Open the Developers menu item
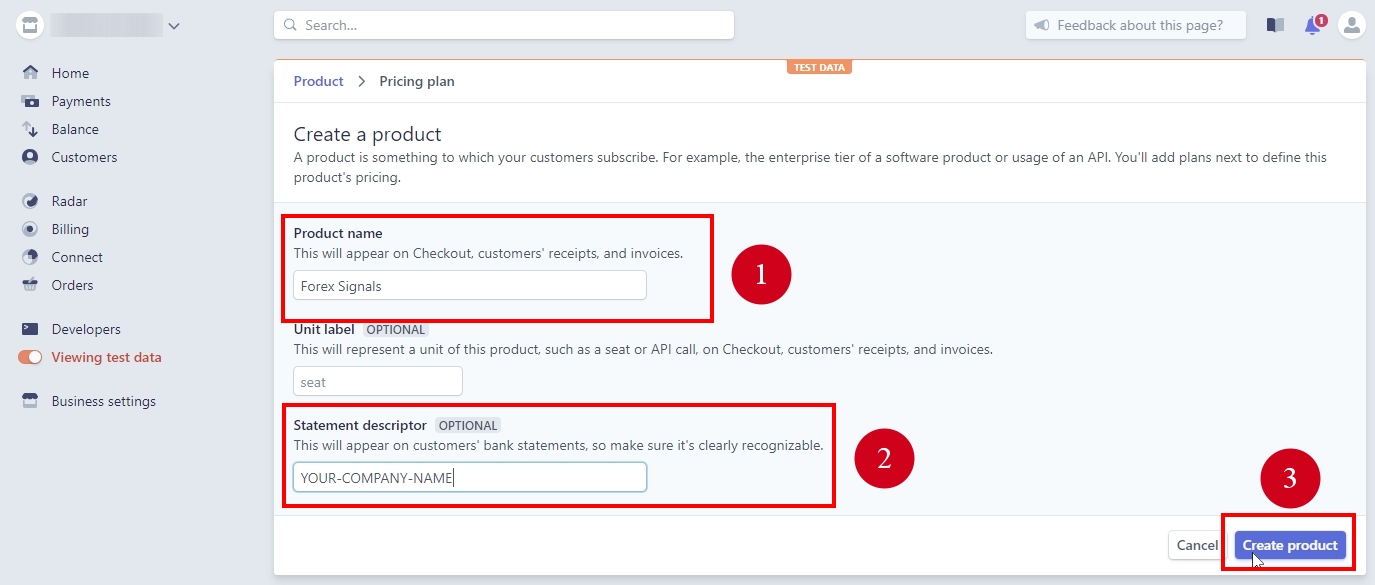Image resolution: width=1375 pixels, height=585 pixels. [x=86, y=329]
